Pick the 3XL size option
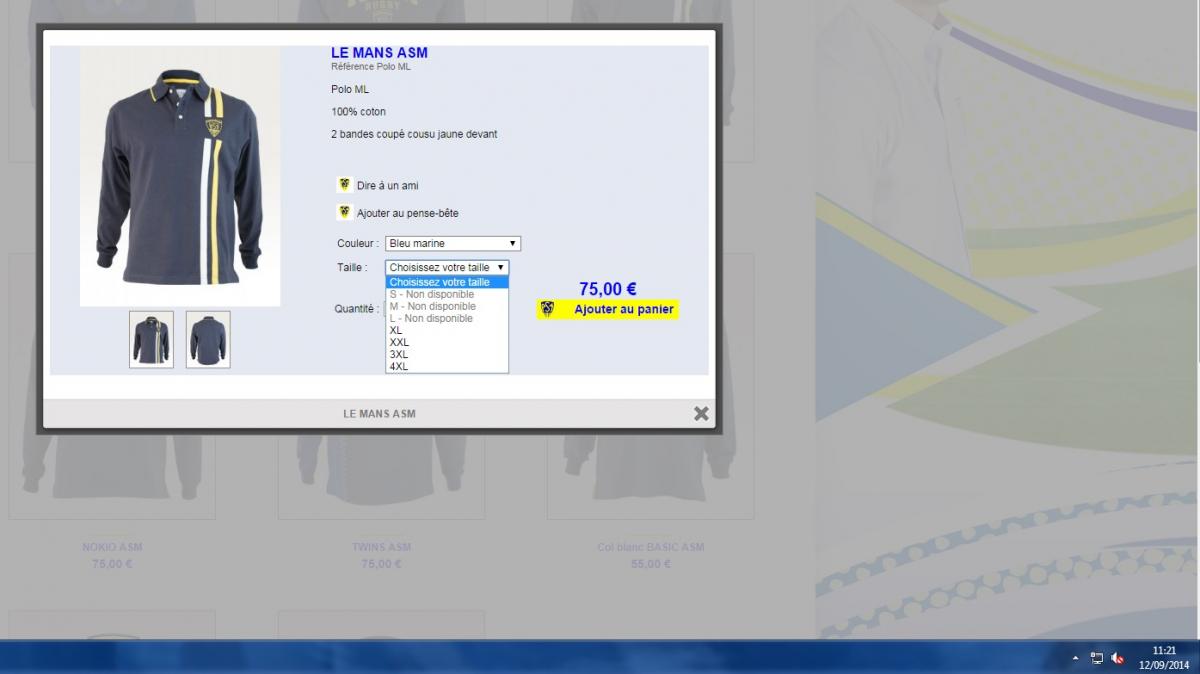 point(447,354)
